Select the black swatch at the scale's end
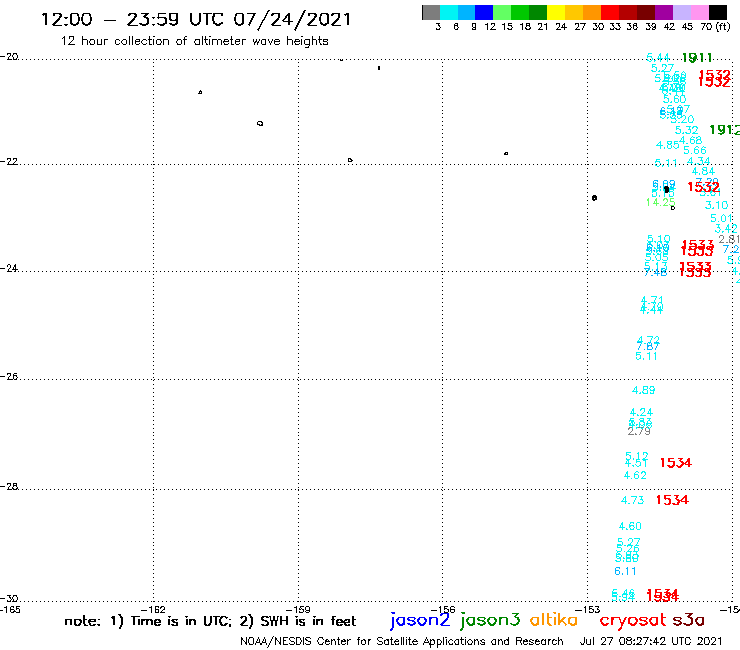The width and height of the screenshot is (740, 650). (x=717, y=12)
